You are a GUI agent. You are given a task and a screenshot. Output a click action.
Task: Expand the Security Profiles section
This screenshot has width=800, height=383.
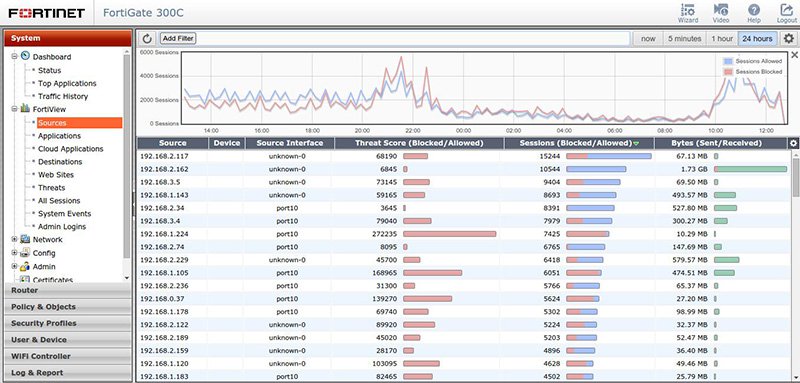(x=68, y=323)
